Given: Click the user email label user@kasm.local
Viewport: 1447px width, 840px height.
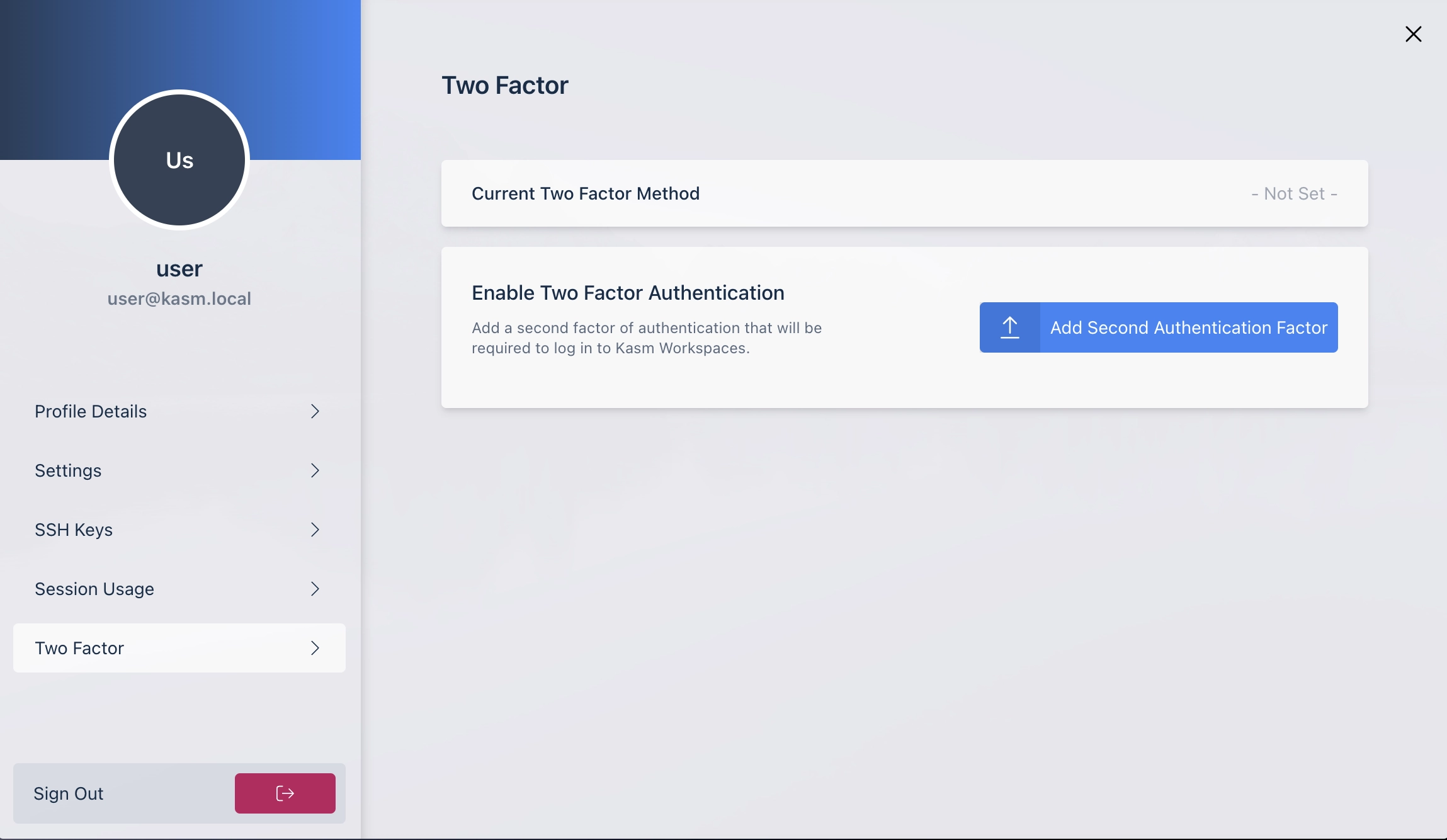Looking at the screenshot, I should 179,298.
